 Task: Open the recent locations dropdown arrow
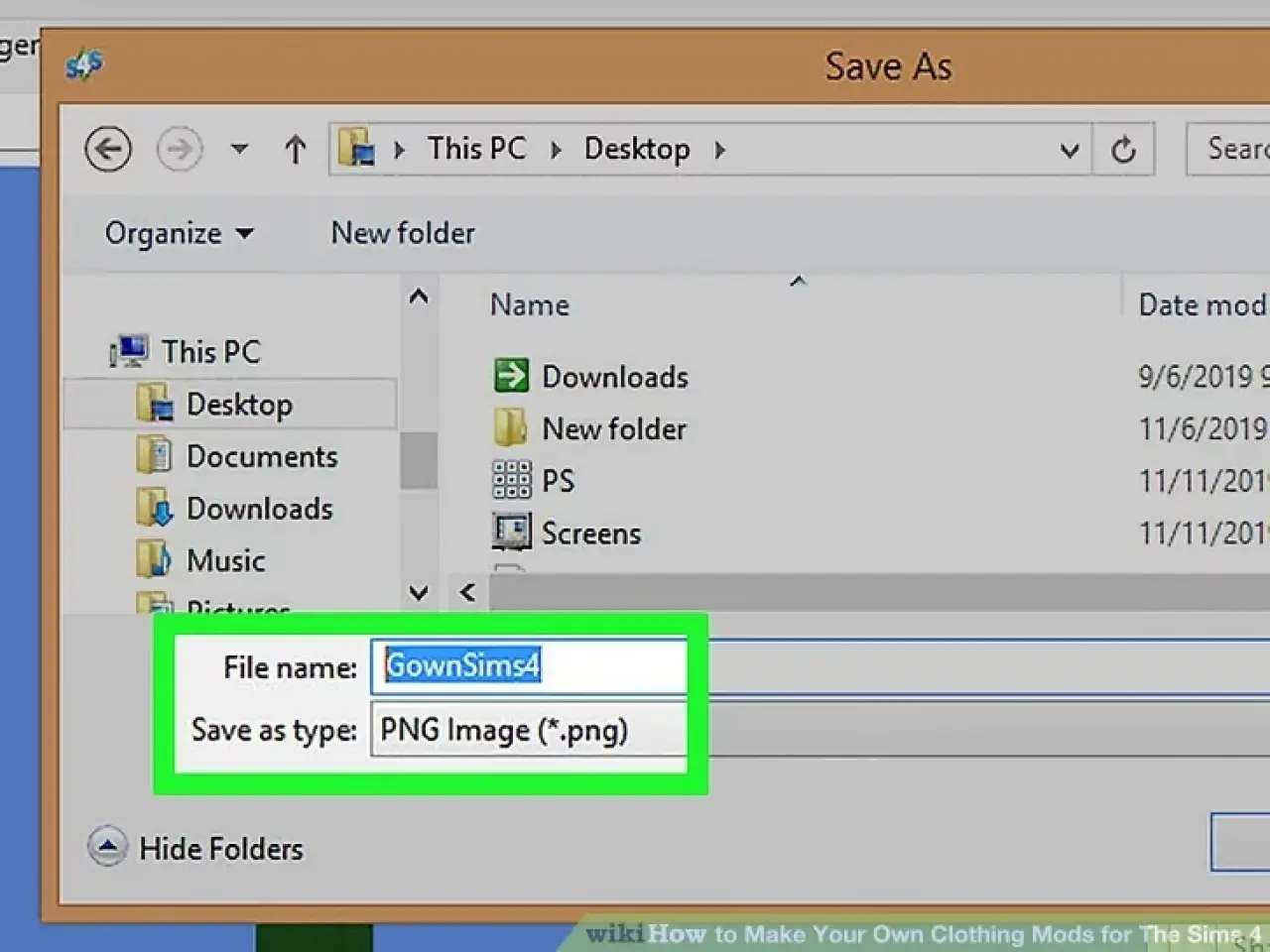(239, 150)
